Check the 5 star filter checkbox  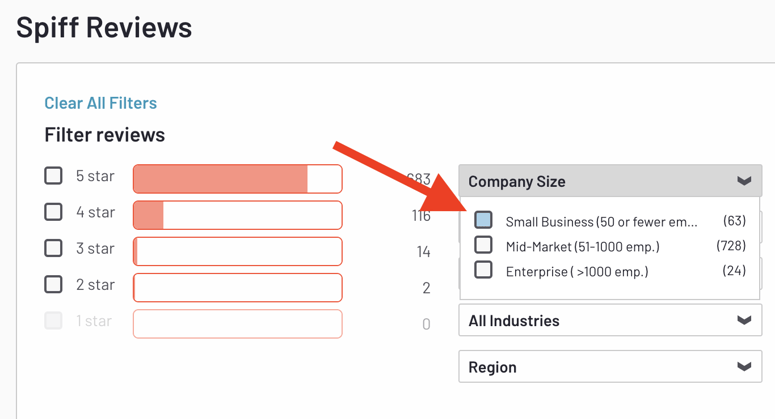click(54, 176)
